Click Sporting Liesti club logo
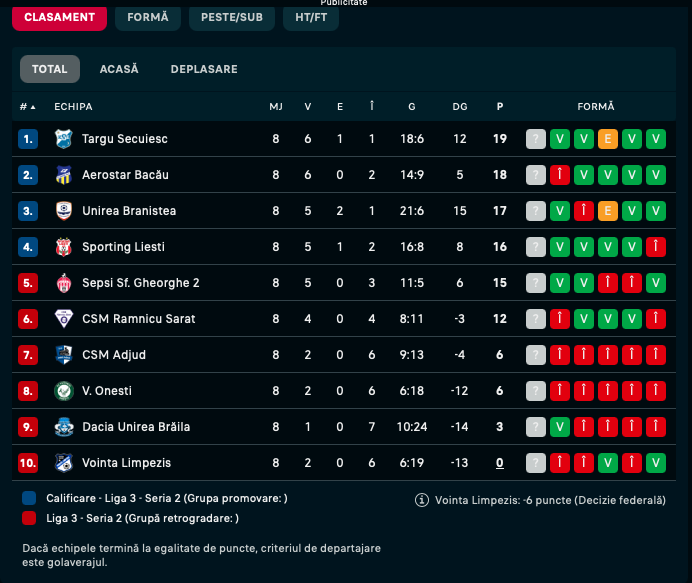692x583 pixels. pos(64,247)
